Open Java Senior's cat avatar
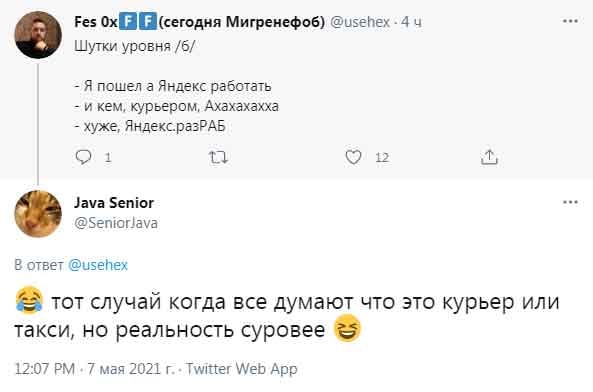The image size is (593, 392). pyautogui.click(x=38, y=214)
